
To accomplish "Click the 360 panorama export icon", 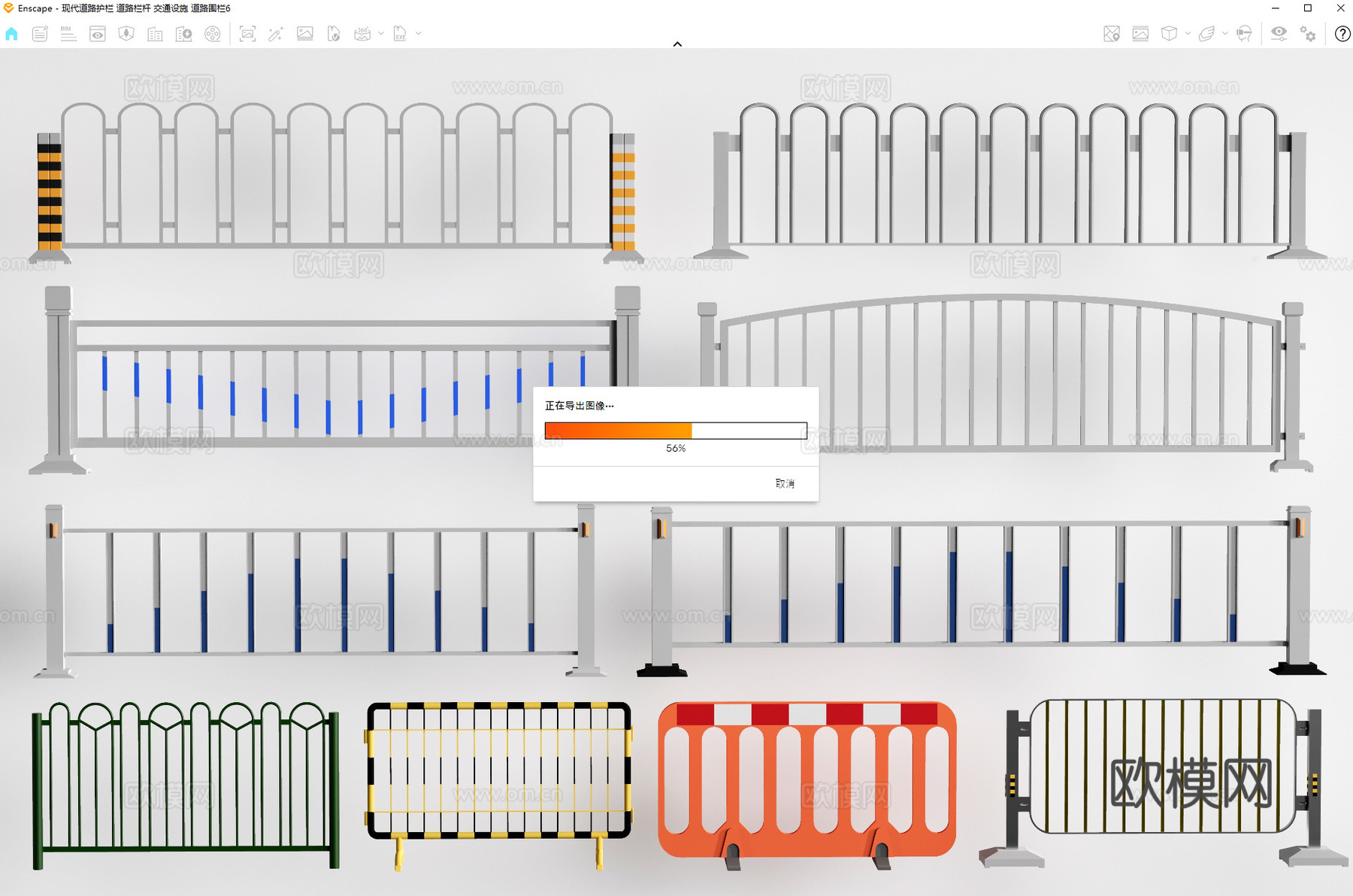I will point(362,34).
